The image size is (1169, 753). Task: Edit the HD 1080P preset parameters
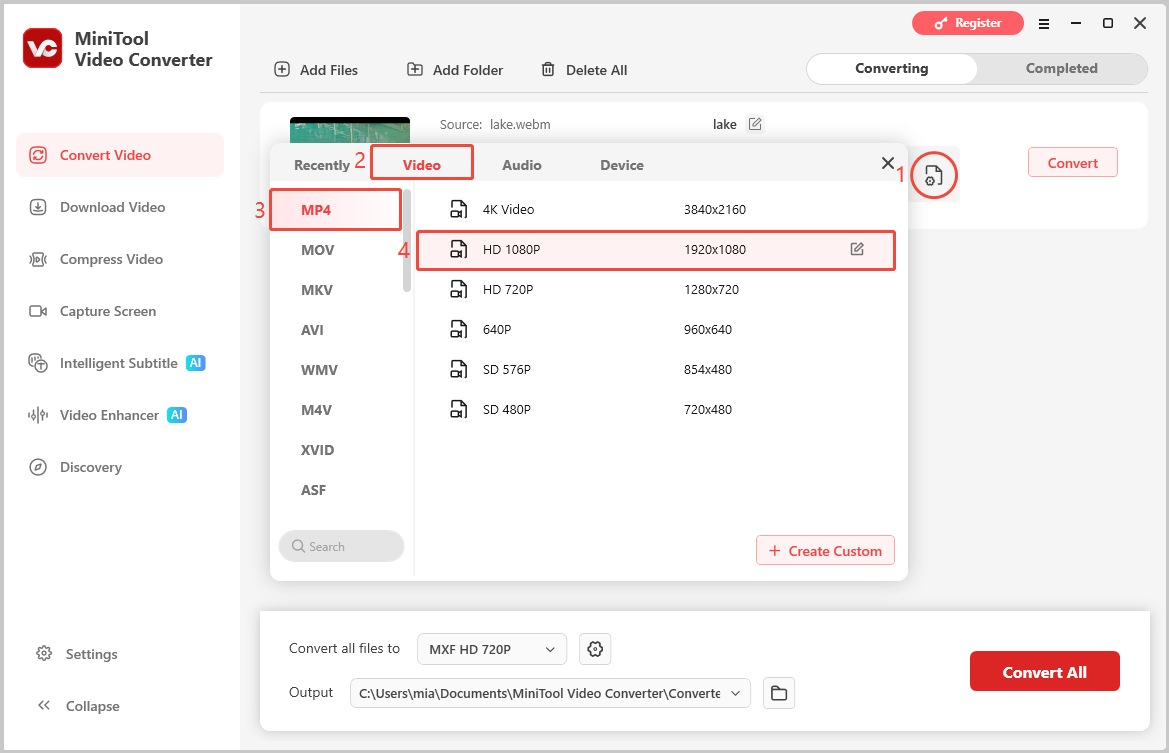[857, 249]
